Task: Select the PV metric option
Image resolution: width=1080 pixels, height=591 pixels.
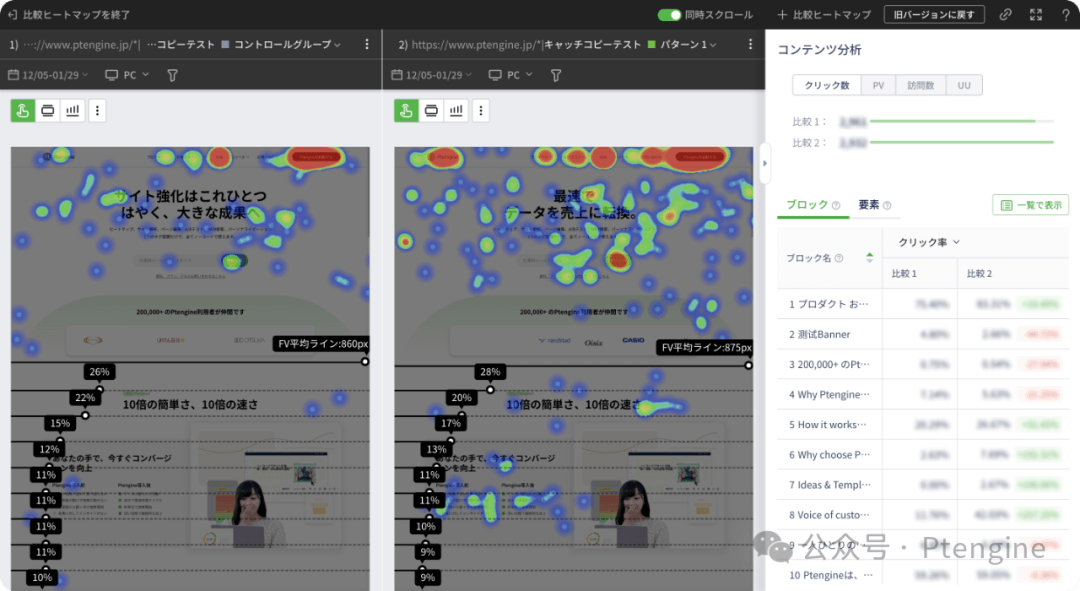Action: [878, 86]
